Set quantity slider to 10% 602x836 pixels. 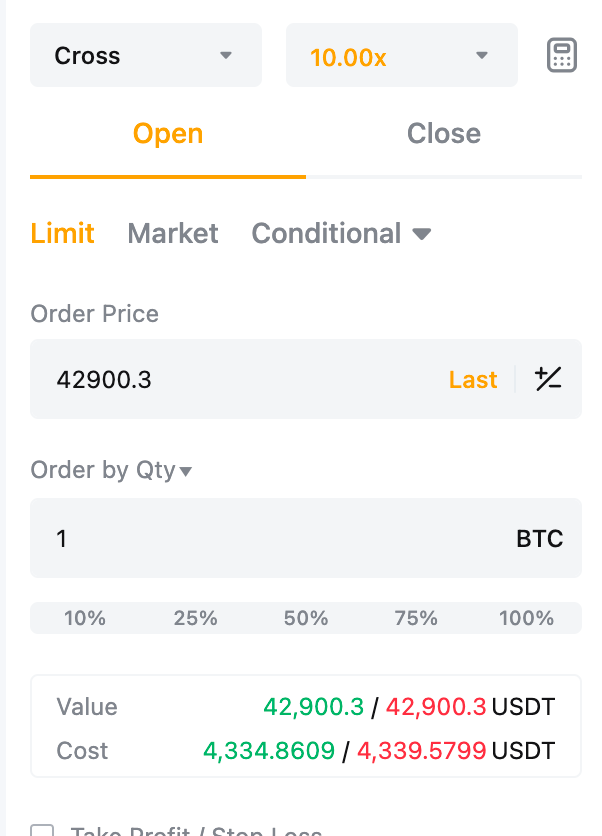pos(85,618)
